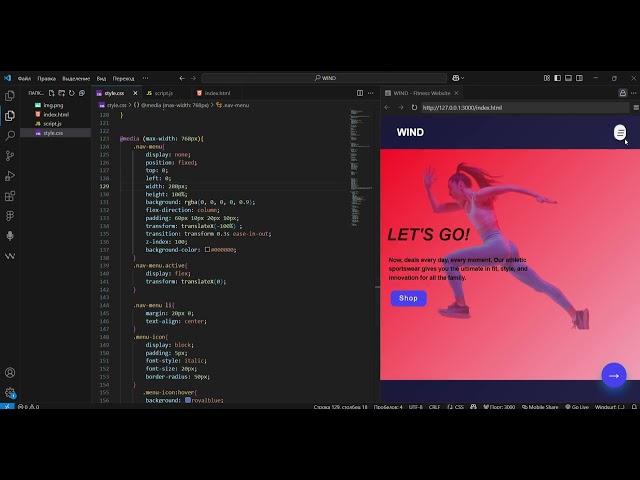Collapse all folders in Explorer

pyautogui.click(x=82, y=93)
